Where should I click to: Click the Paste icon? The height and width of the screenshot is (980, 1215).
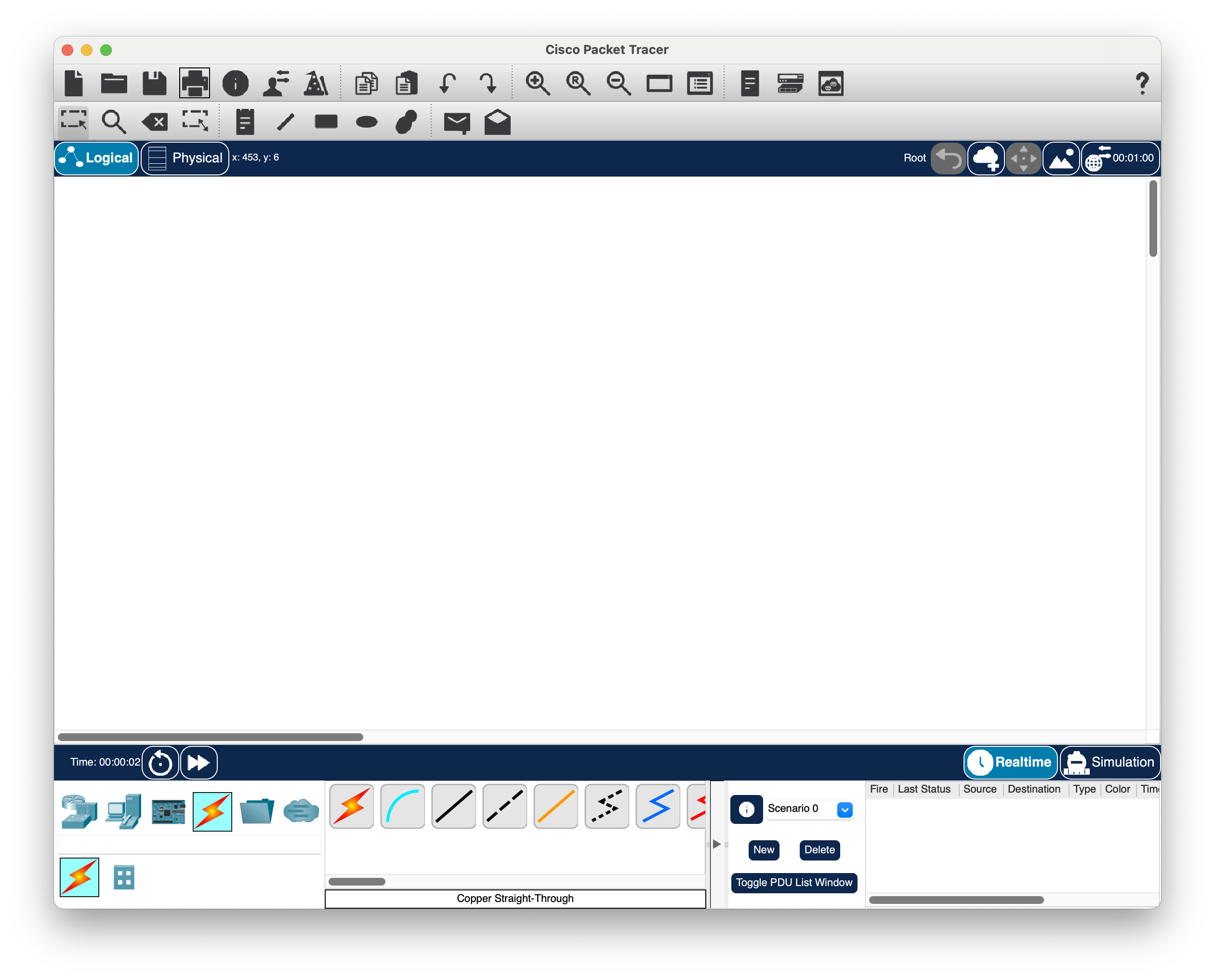coord(406,83)
